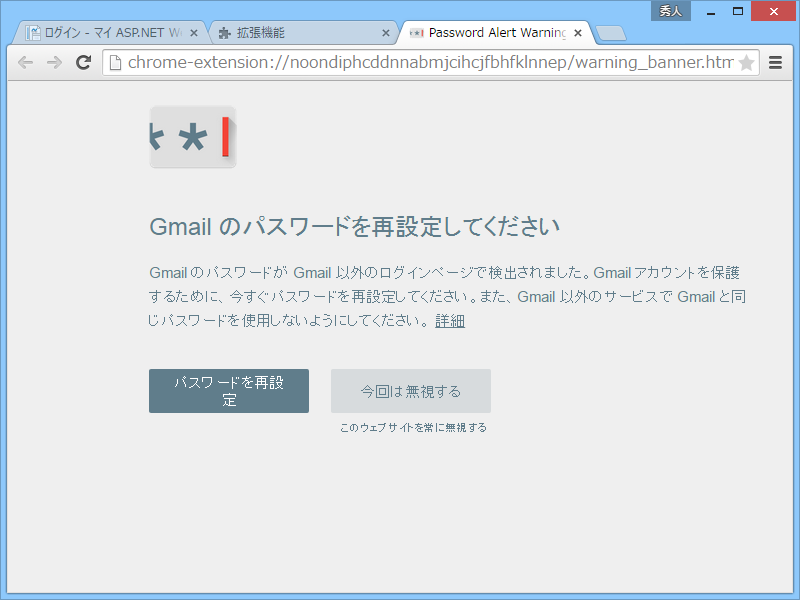The height and width of the screenshot is (600, 800).
Task: Click the Password Alert asterisk logo image
Action: coord(192,137)
